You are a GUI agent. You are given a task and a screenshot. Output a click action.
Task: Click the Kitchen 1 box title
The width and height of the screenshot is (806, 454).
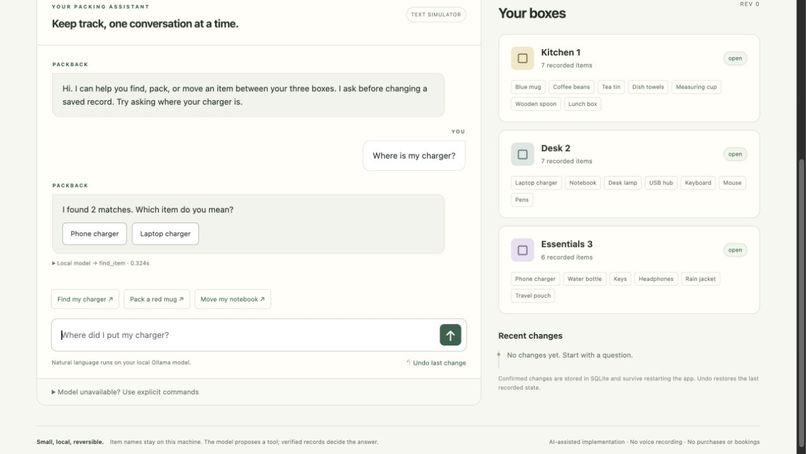pyautogui.click(x=560, y=52)
